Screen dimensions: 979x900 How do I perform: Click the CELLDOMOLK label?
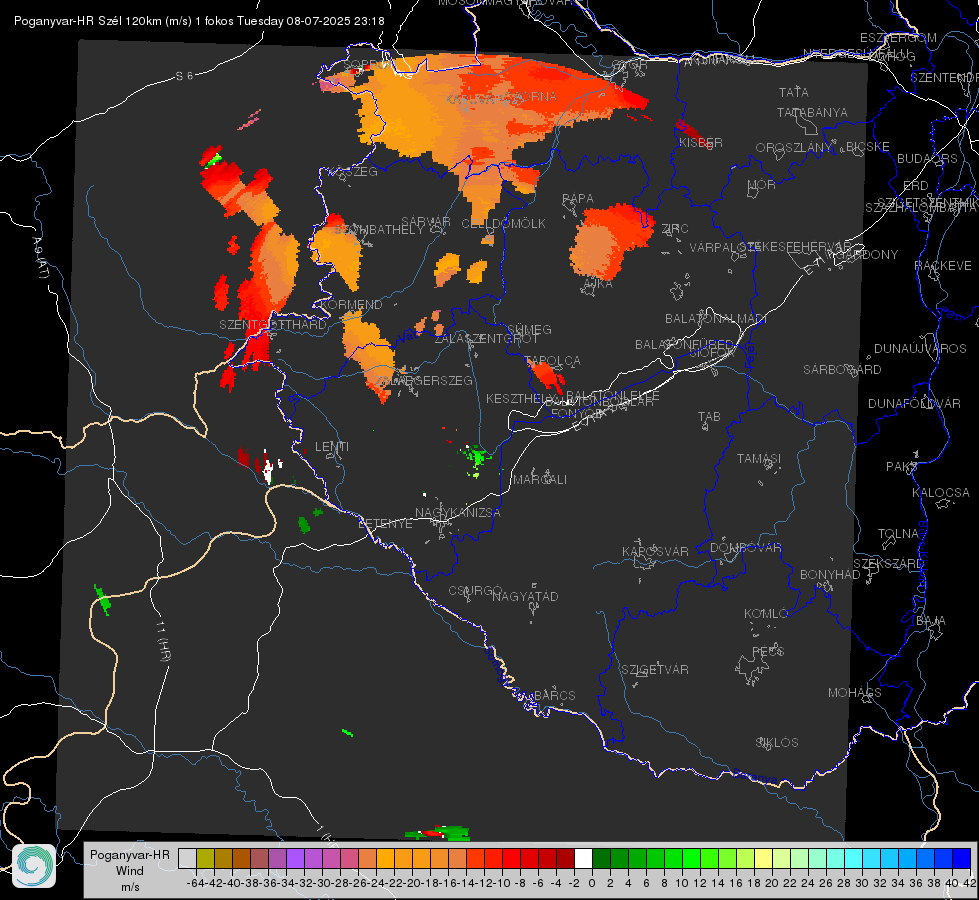[503, 224]
